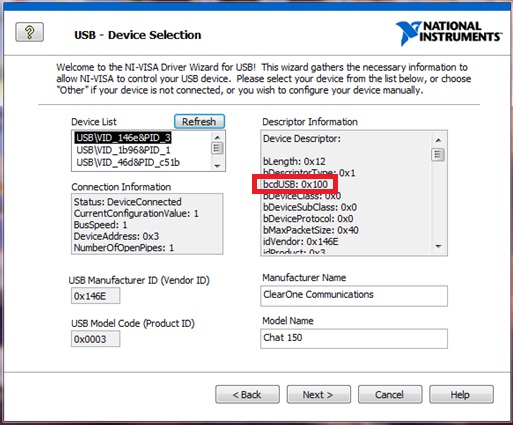The width and height of the screenshot is (513, 425).
Task: Click NumberOfOpenPipes: 1 text
Action: tap(124, 248)
